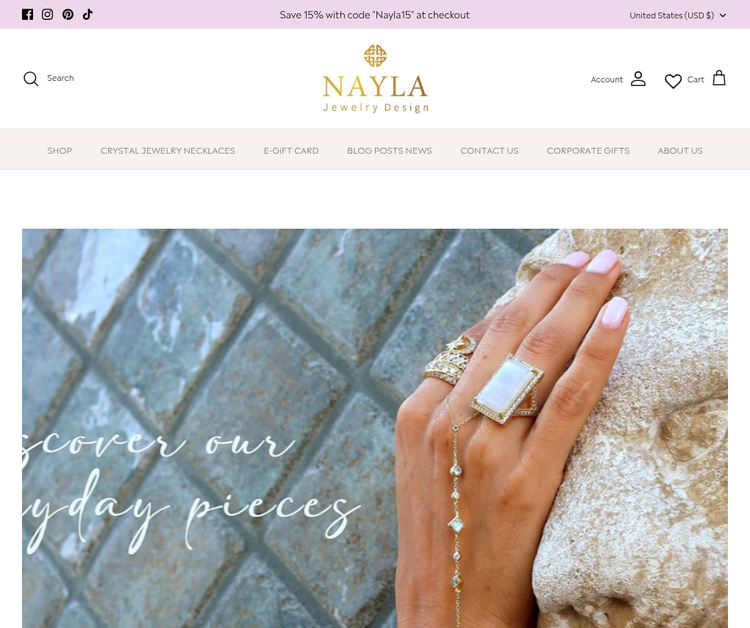Open Blog Posts News page
This screenshot has width=750, height=628.
389,151
